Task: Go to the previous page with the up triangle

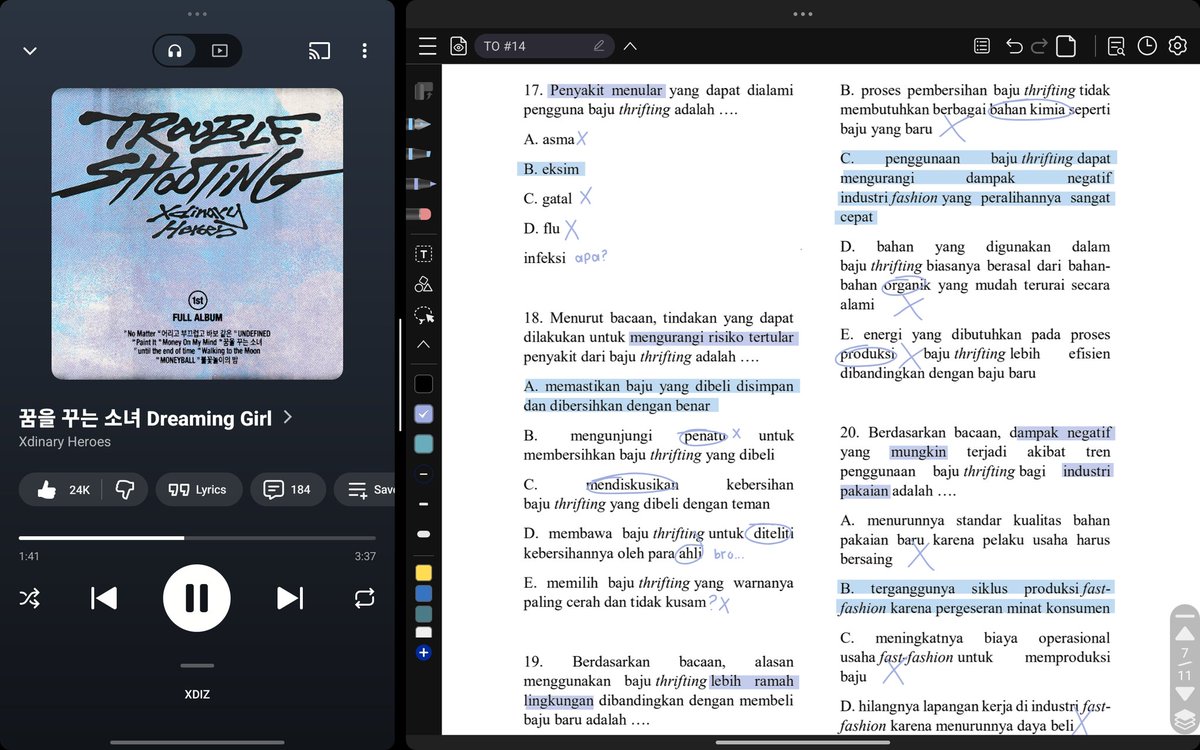Action: click(x=1184, y=634)
